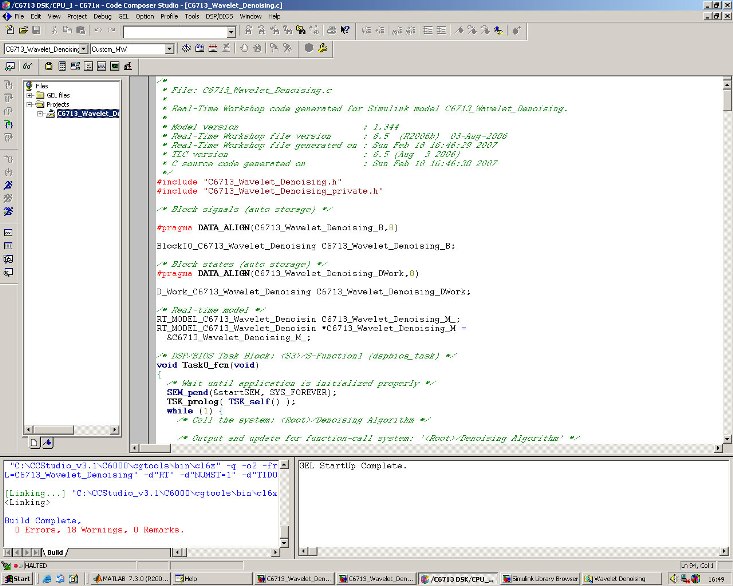Click the yellow Run person icon
Image resolution: width=733 pixels, height=586 pixels.
(322, 48)
